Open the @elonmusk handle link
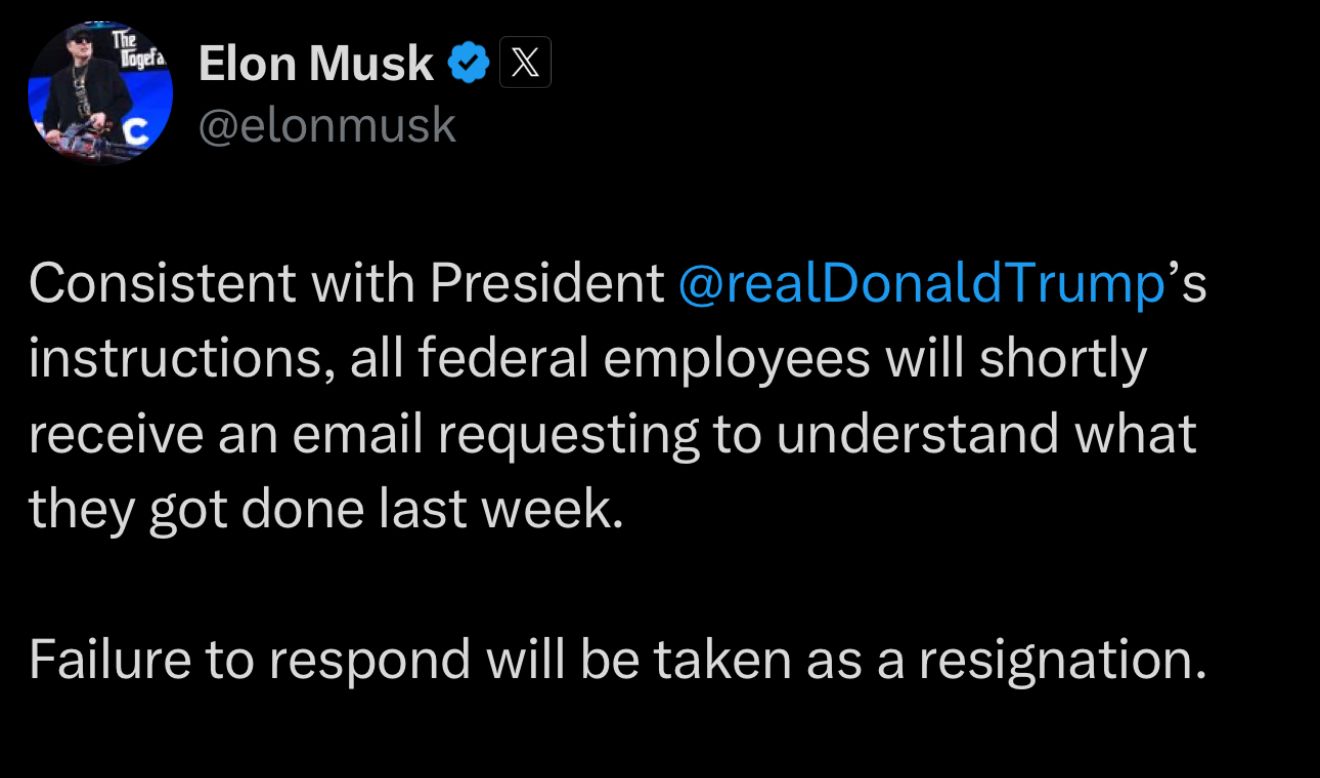 point(327,126)
